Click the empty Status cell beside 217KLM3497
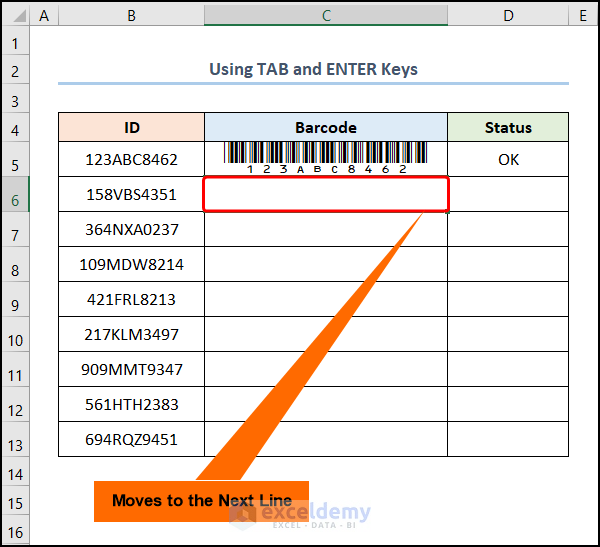The image size is (600, 547). click(x=508, y=334)
